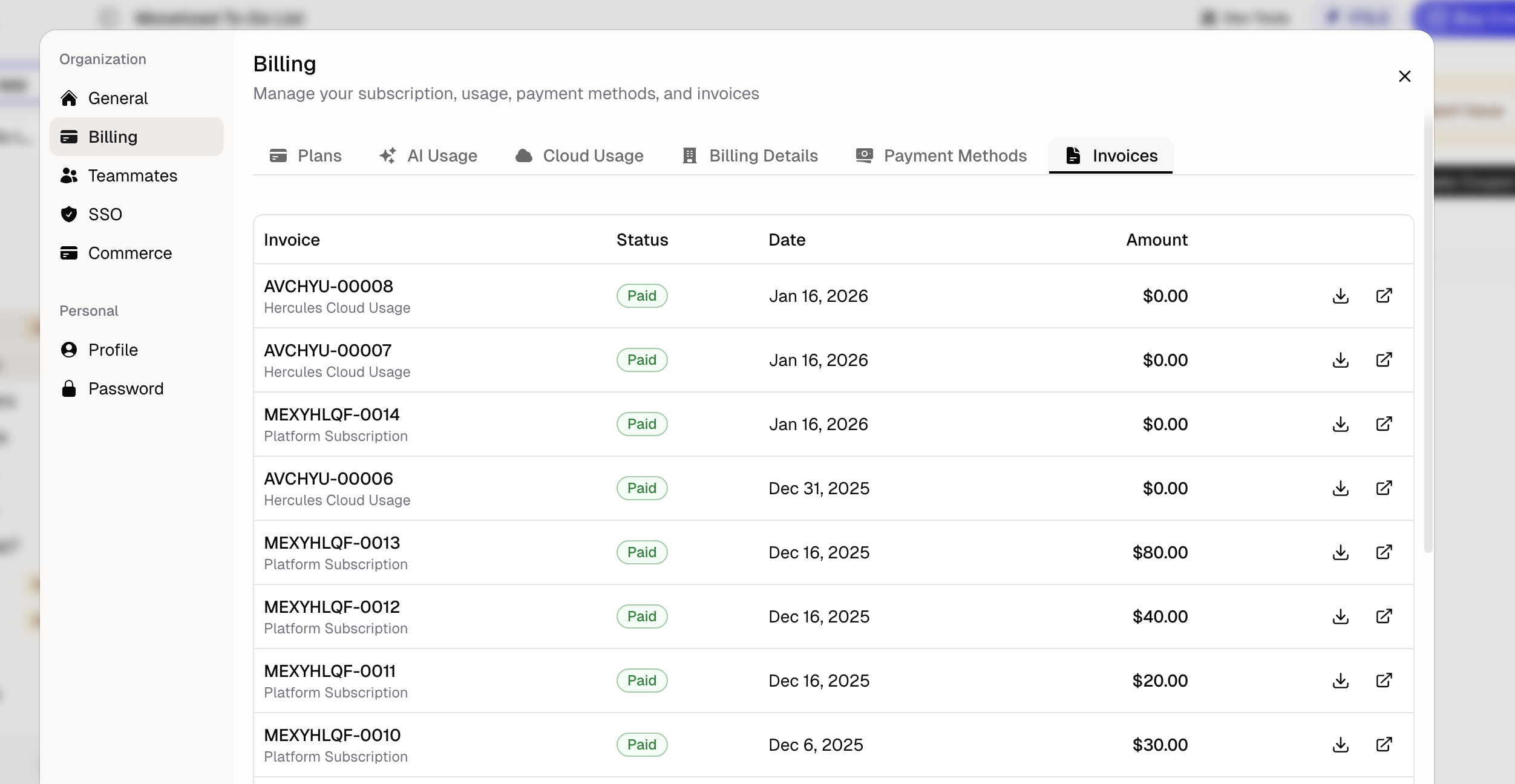Click the Paid badge for MEXYHLQF-0013
The height and width of the screenshot is (784, 1515).
pyautogui.click(x=642, y=552)
